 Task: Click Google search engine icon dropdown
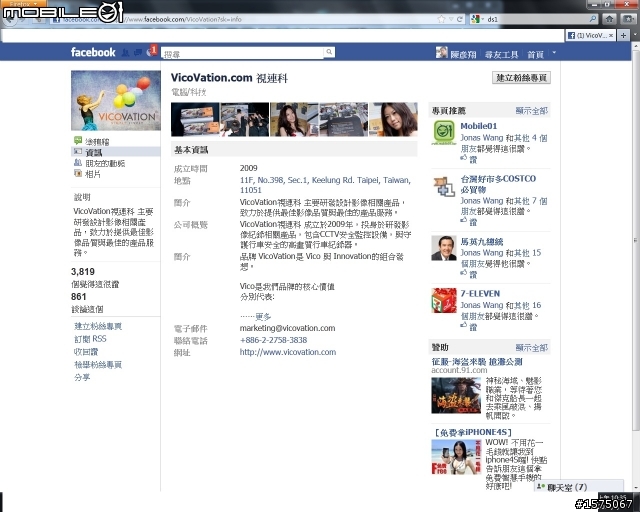click(478, 19)
